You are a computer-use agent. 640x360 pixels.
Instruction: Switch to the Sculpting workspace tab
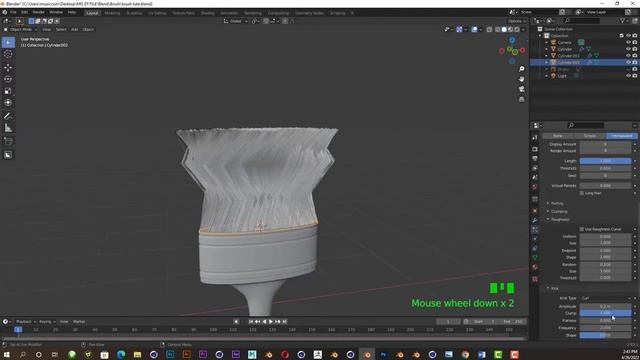(134, 13)
